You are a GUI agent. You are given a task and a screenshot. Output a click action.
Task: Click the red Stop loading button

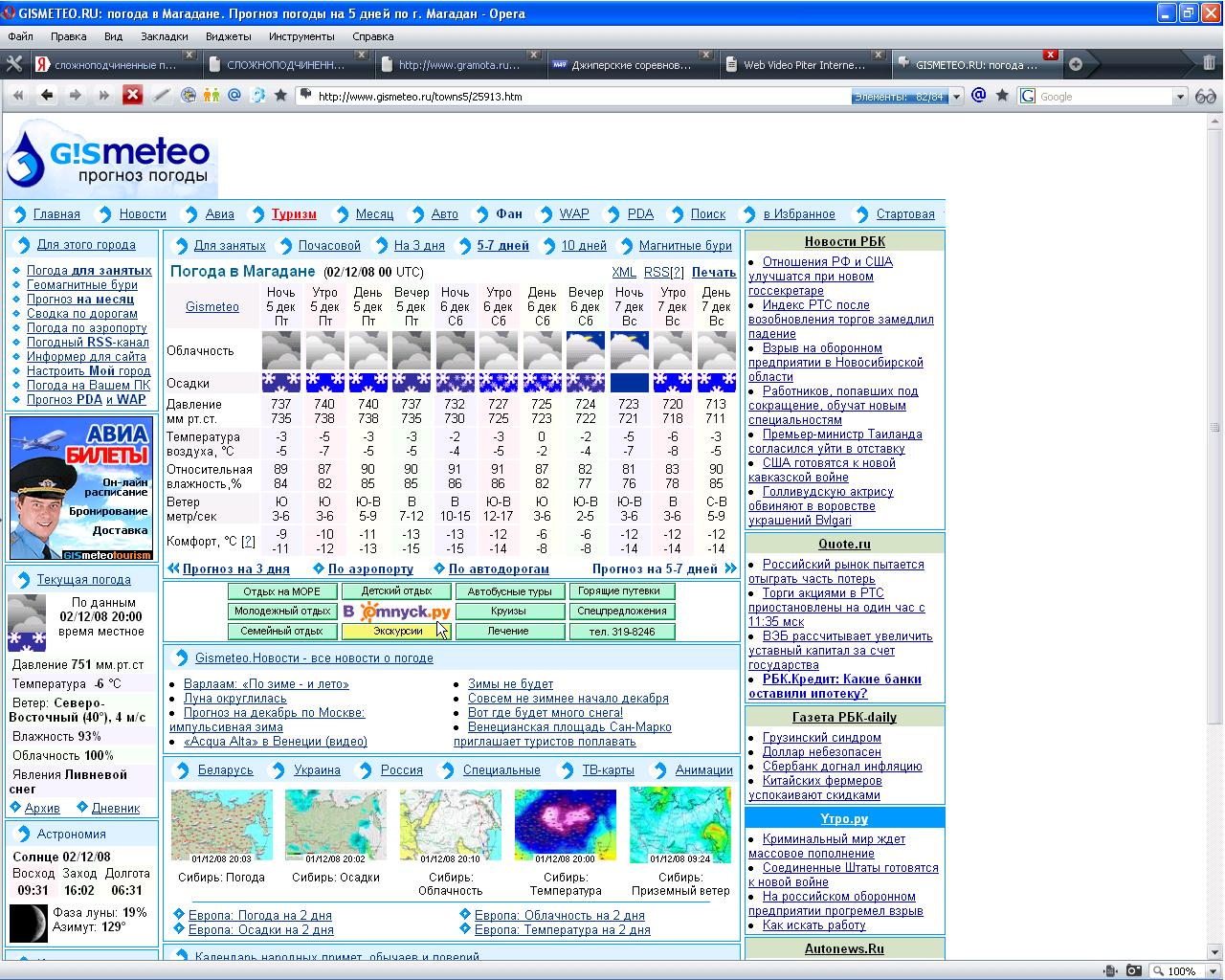pyautogui.click(x=132, y=95)
